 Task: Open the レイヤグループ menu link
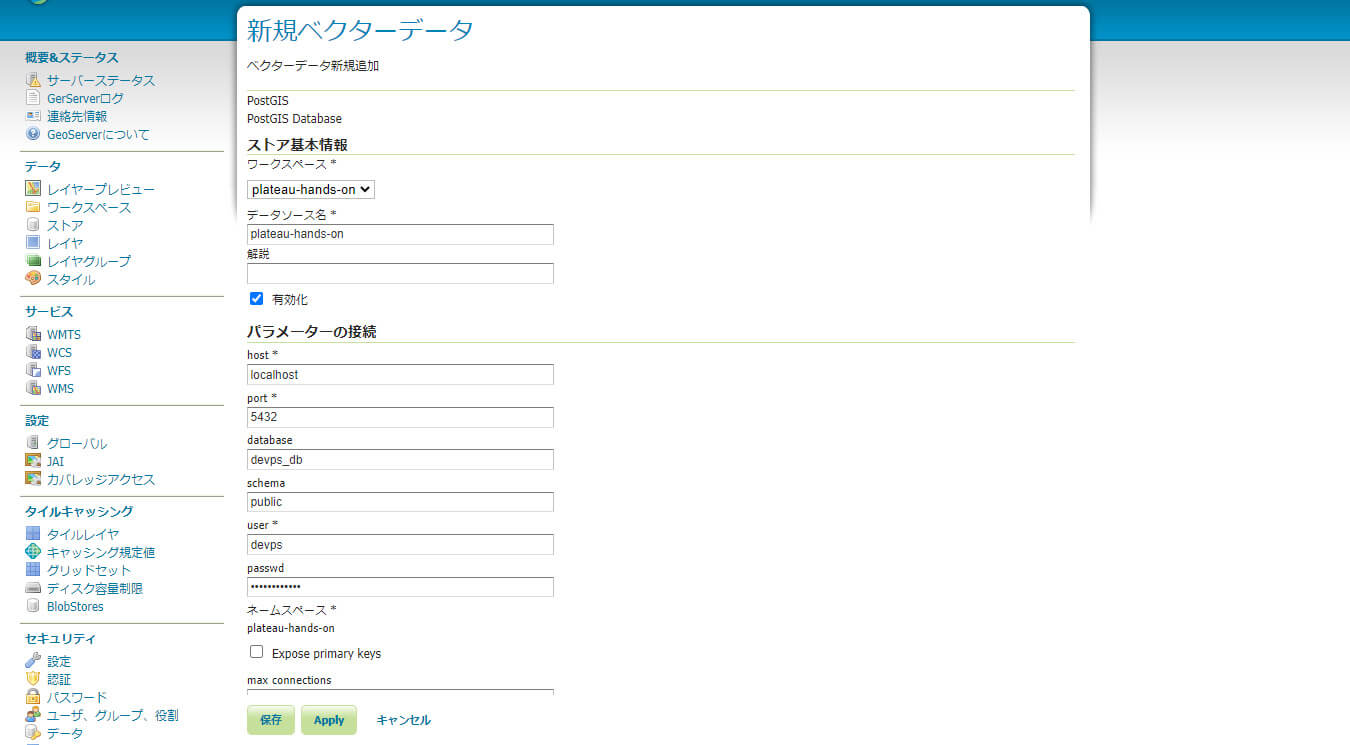click(x=89, y=261)
